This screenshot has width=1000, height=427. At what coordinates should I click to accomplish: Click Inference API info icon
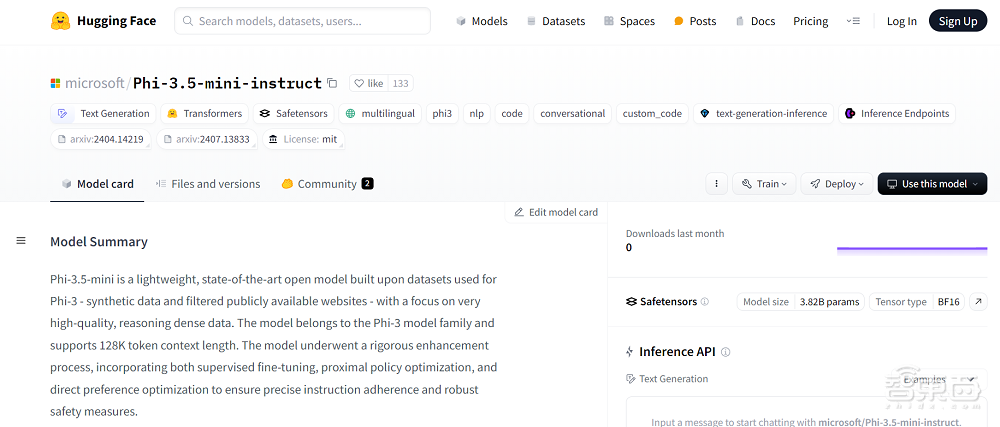726,352
